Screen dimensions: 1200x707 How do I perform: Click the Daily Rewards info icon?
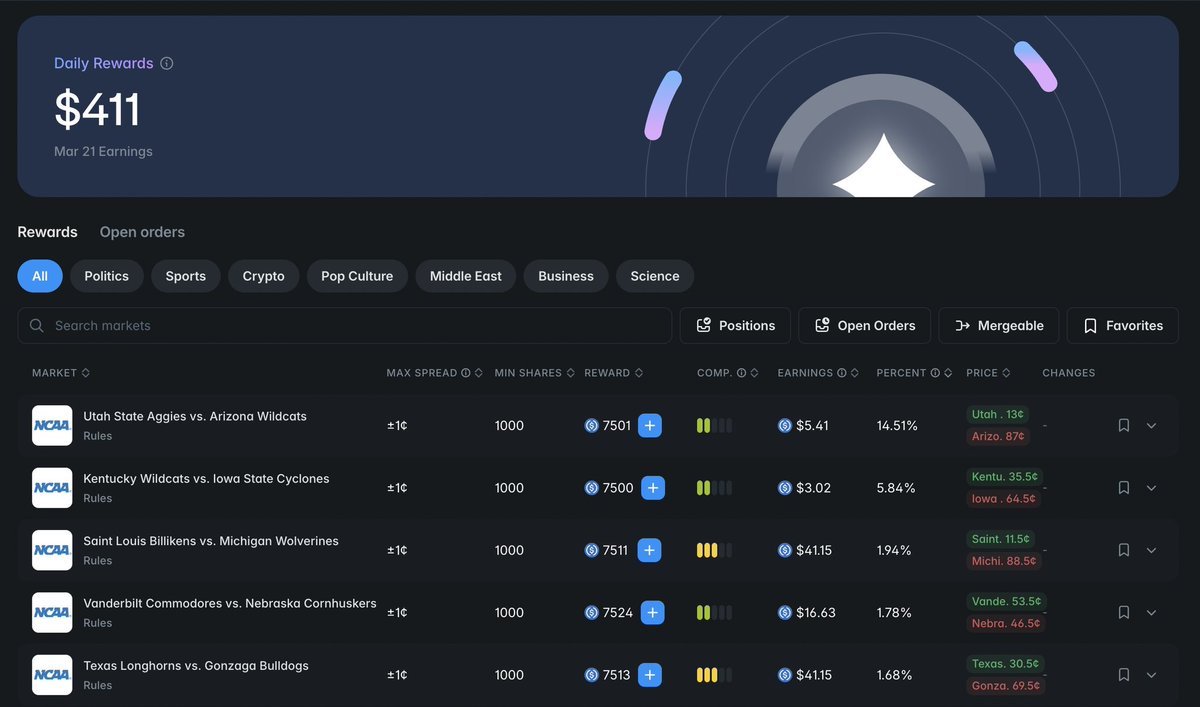[x=167, y=63]
